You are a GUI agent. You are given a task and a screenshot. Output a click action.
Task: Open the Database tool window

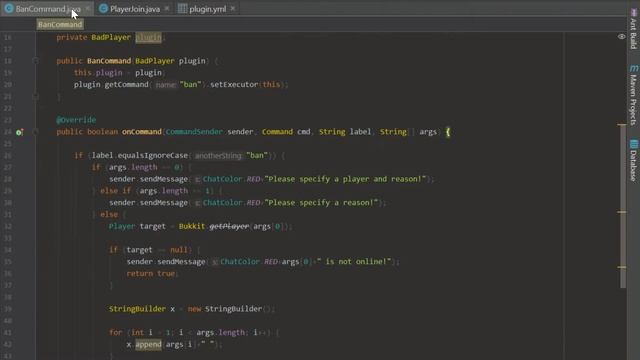633,160
